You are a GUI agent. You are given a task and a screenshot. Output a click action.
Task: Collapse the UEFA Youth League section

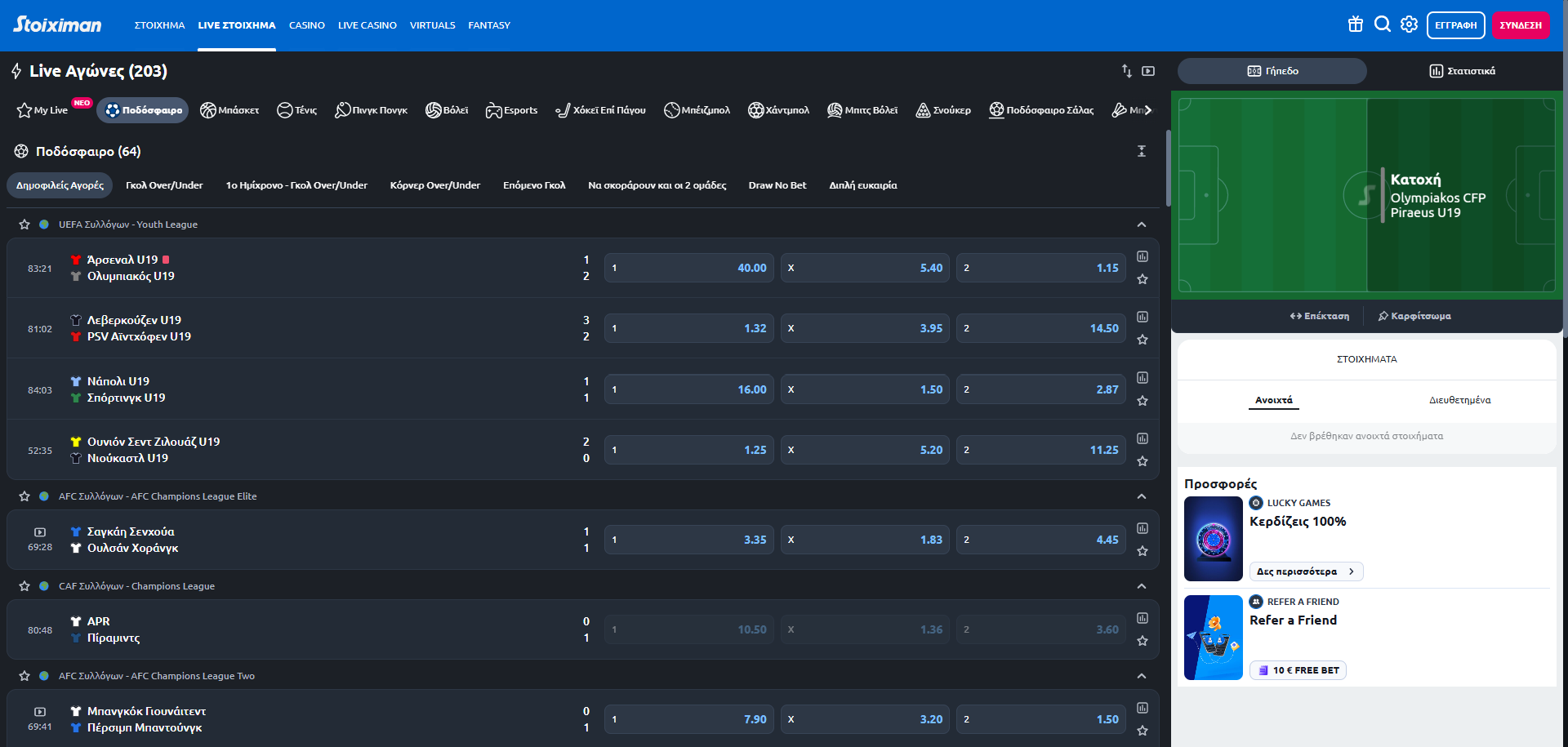pyautogui.click(x=1142, y=225)
